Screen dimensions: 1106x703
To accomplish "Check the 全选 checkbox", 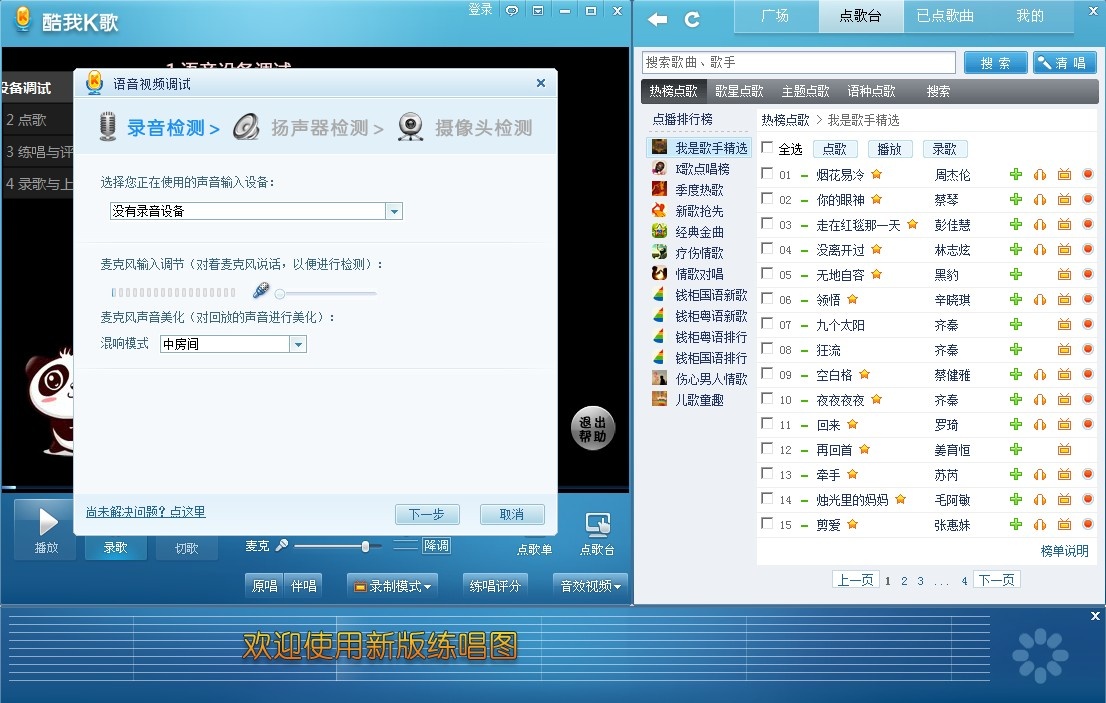I will pos(767,147).
